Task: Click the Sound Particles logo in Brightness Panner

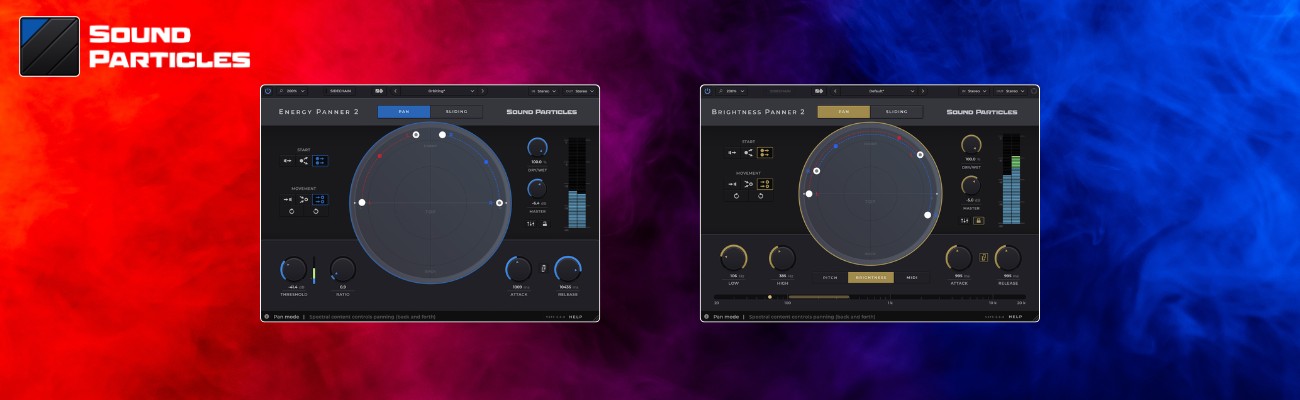Action: tap(981, 112)
